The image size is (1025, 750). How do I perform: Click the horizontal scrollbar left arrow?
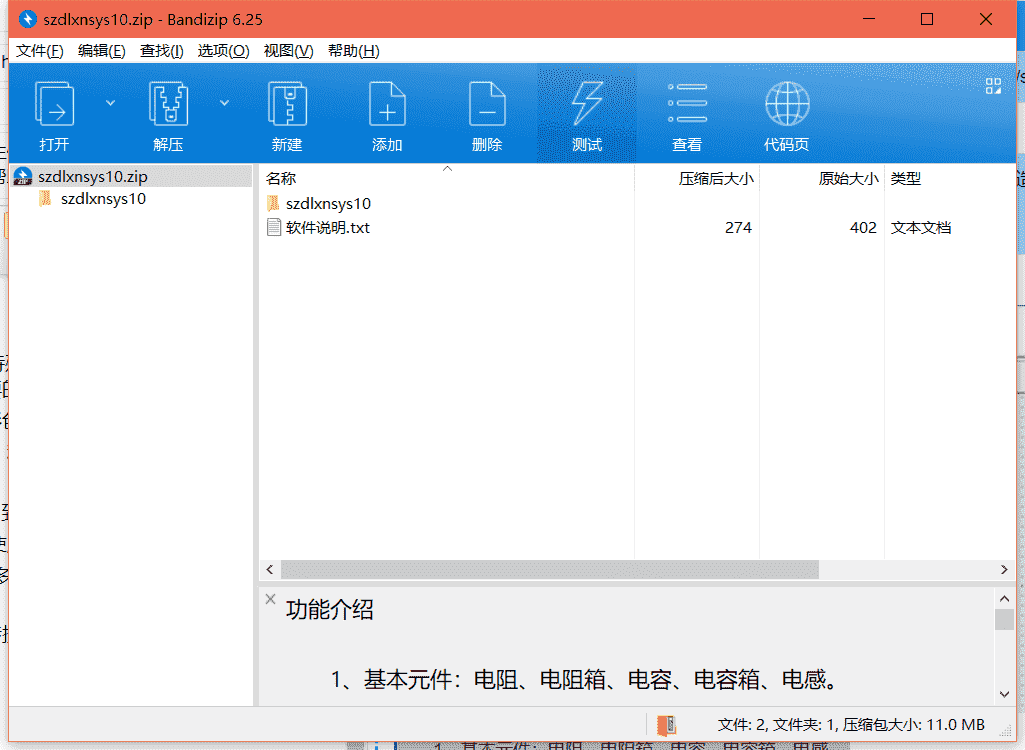point(270,570)
